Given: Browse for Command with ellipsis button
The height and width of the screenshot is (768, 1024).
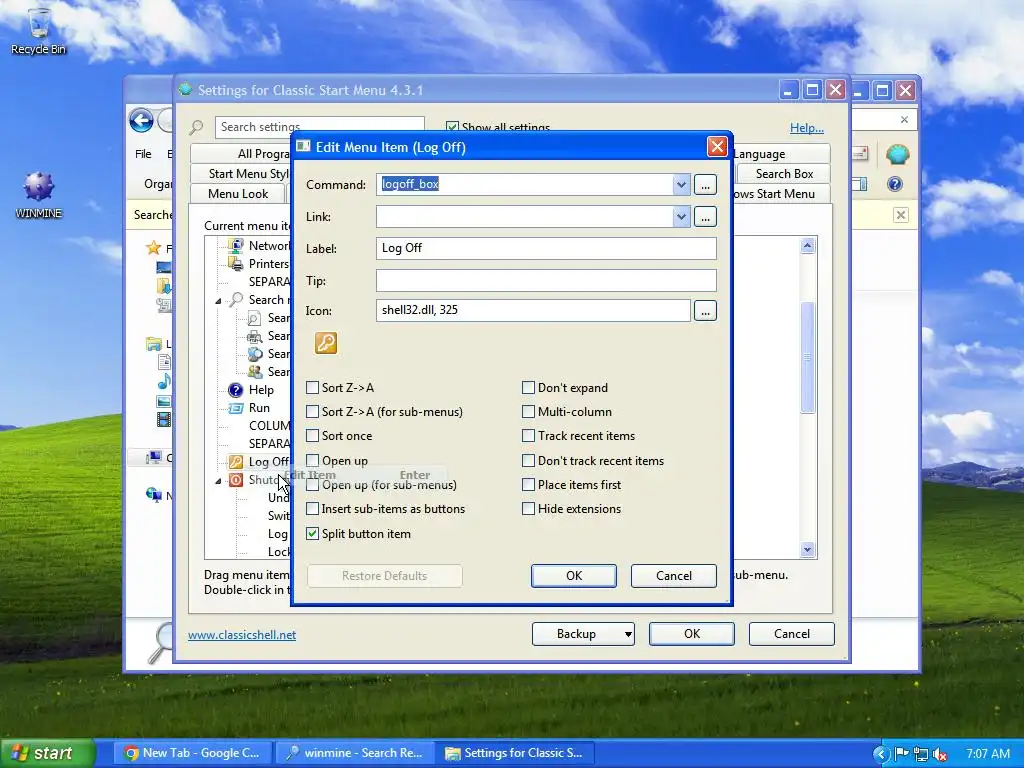Looking at the screenshot, I should [x=705, y=185].
